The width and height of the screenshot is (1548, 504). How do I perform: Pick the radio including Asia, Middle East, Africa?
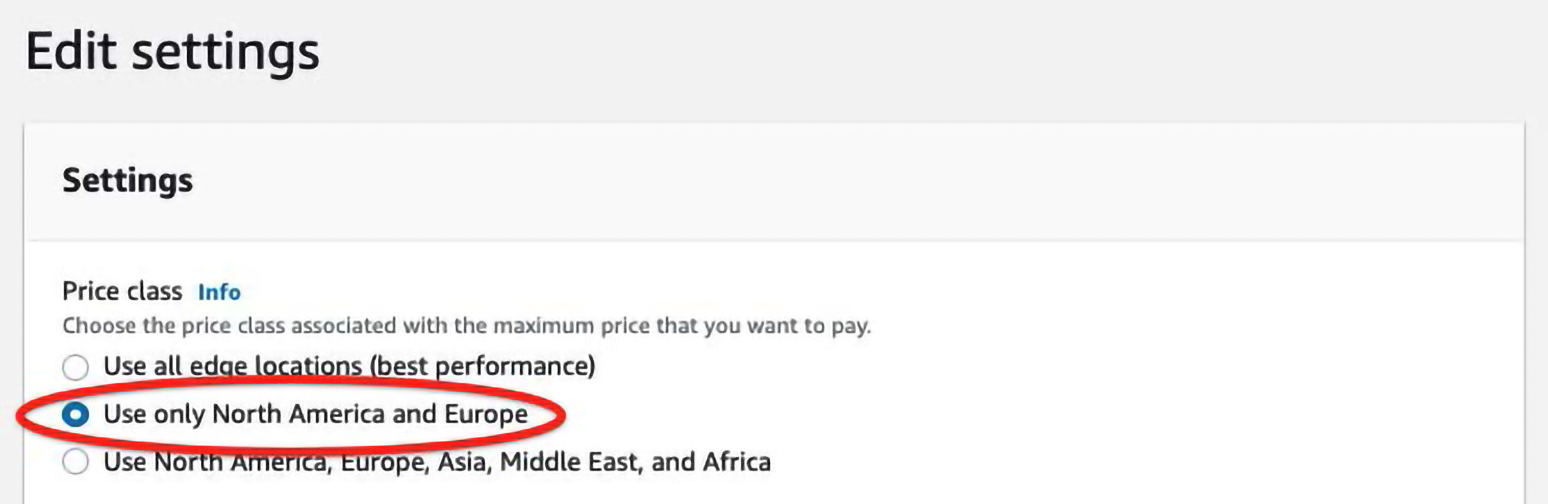tap(76, 462)
